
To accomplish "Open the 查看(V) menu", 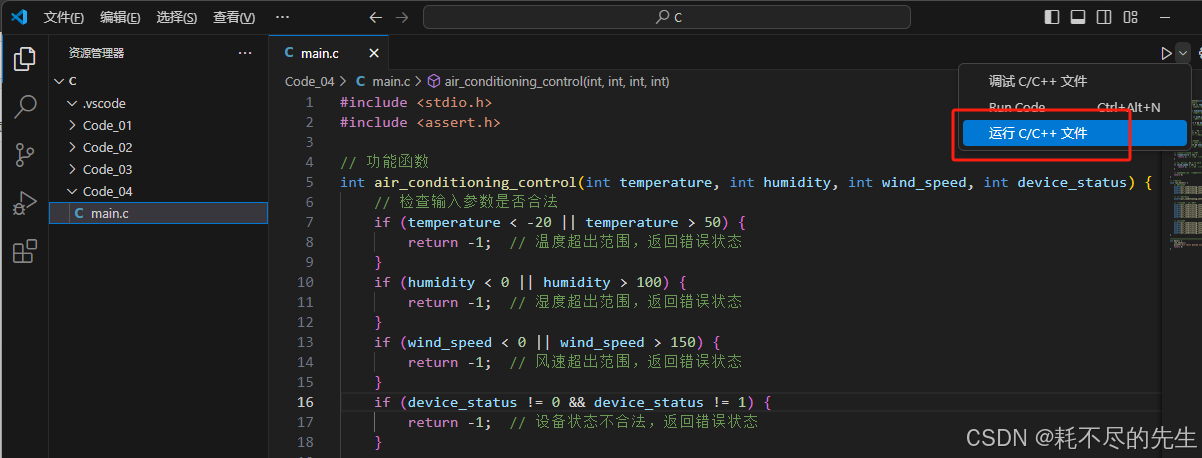I will [234, 18].
